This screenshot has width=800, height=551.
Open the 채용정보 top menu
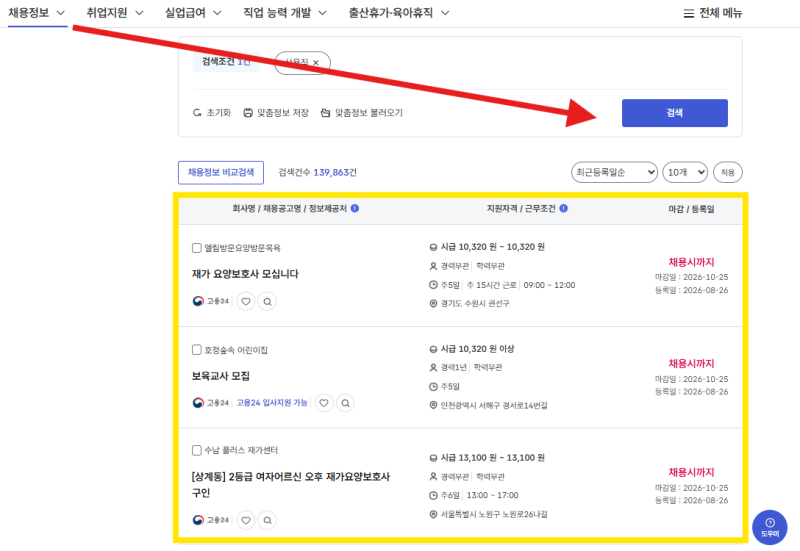pyautogui.click(x=29, y=13)
